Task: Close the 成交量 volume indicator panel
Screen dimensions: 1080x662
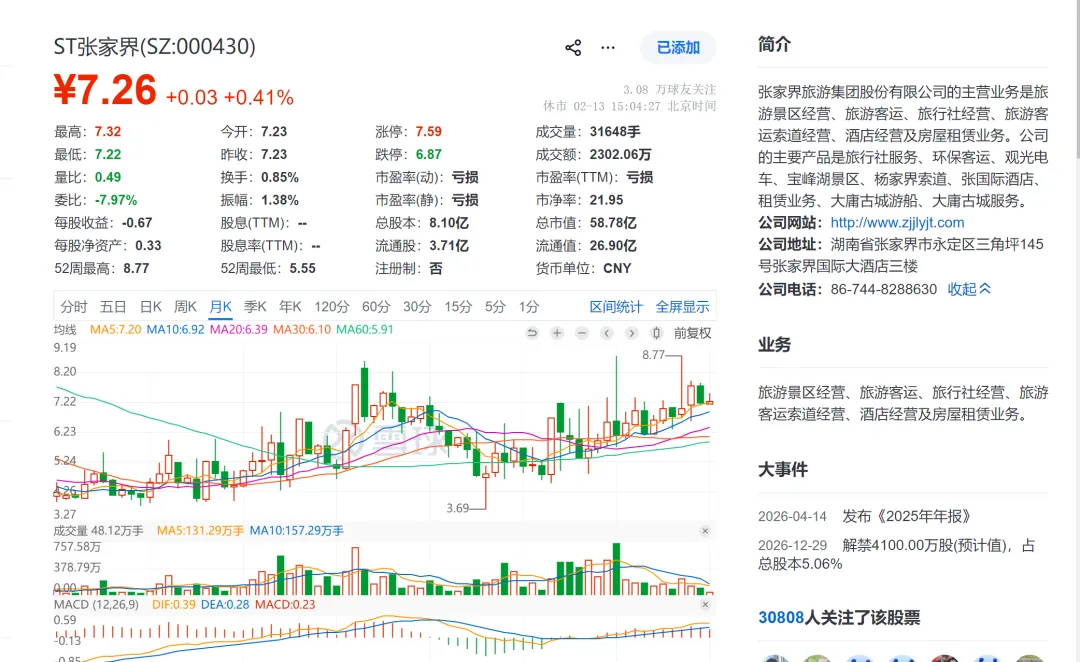Action: pyautogui.click(x=705, y=530)
